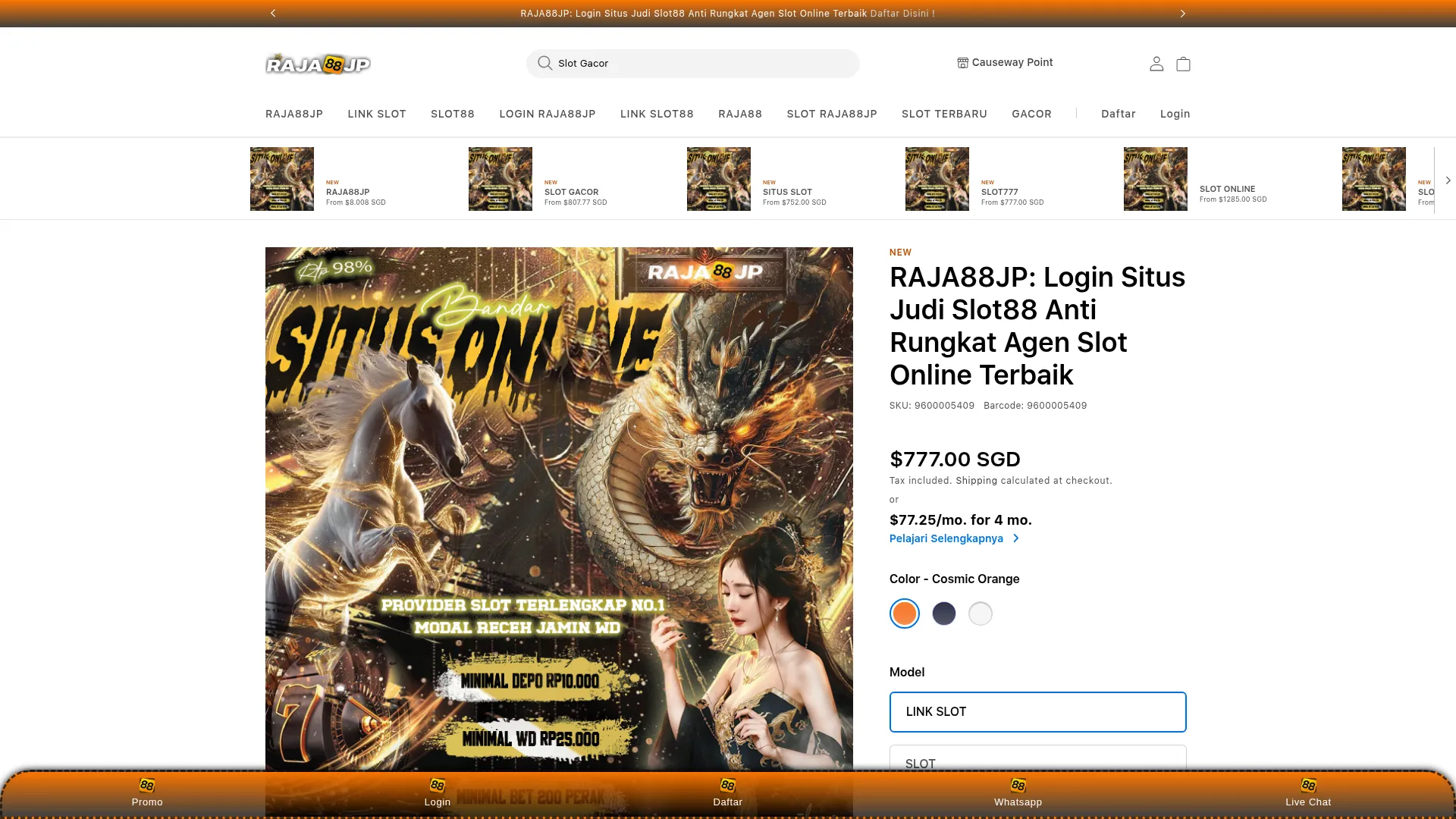Open SLOT TERBARU menu item
This screenshot has height=819, width=1456.
pos(944,114)
